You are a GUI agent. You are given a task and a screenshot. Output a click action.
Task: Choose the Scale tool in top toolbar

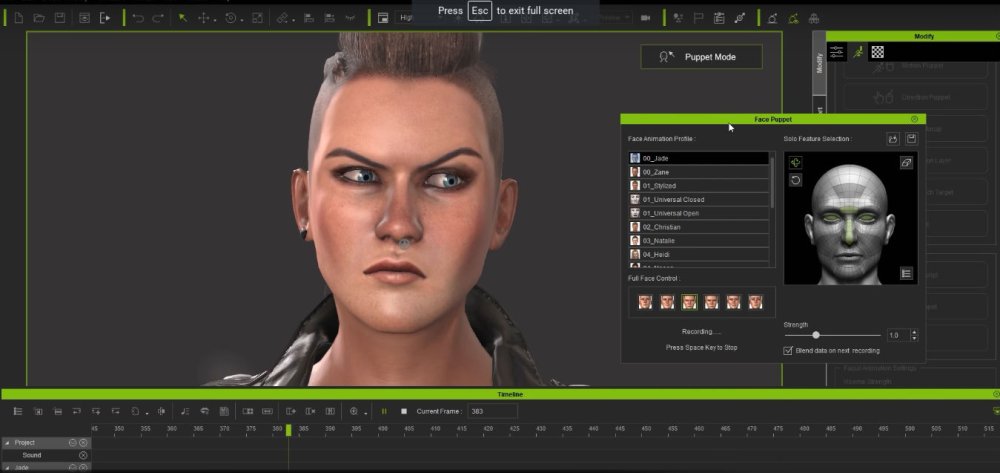pos(257,18)
